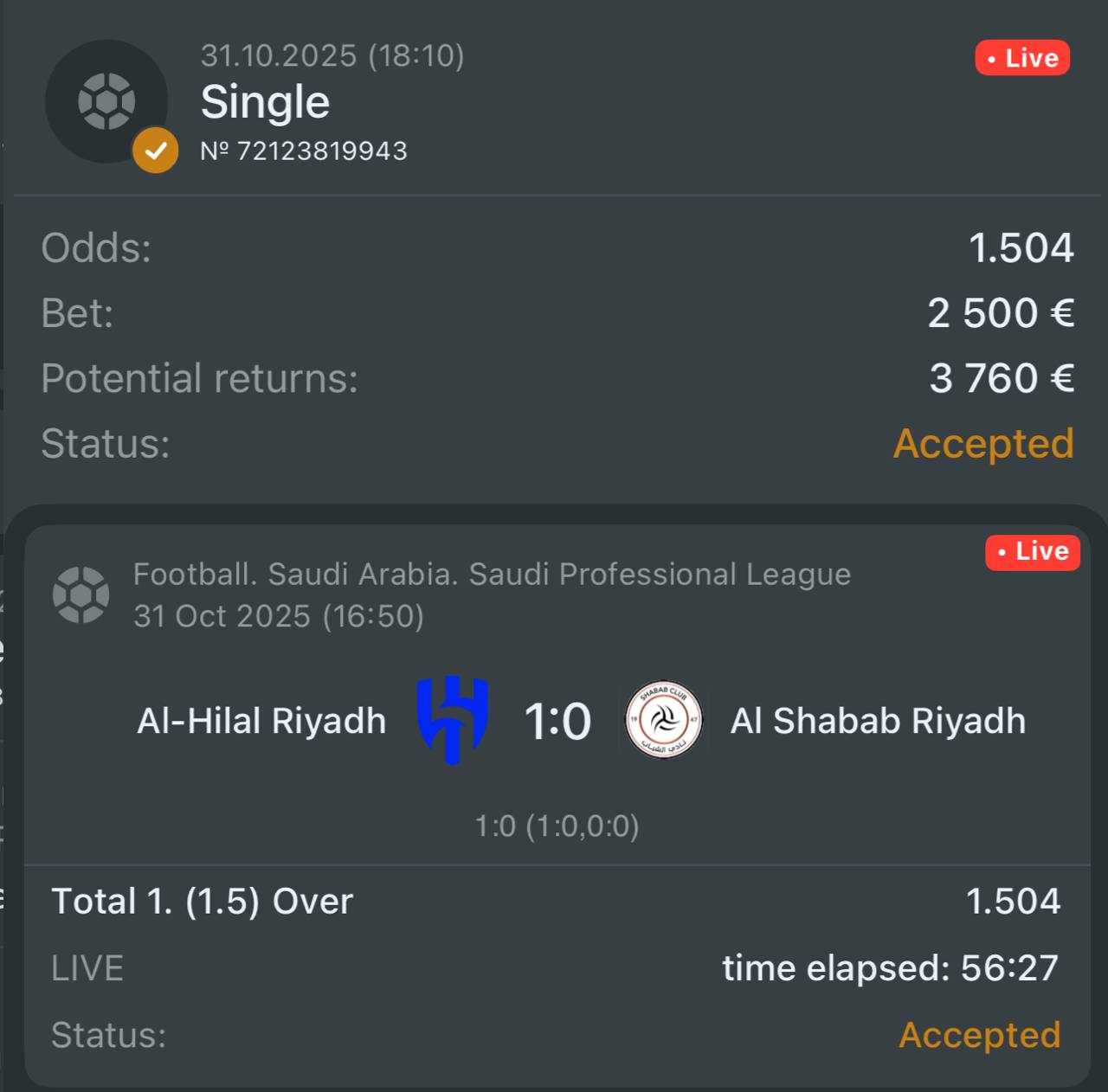Click the small football icon beside the league name
The height and width of the screenshot is (1092, 1108).
81,594
